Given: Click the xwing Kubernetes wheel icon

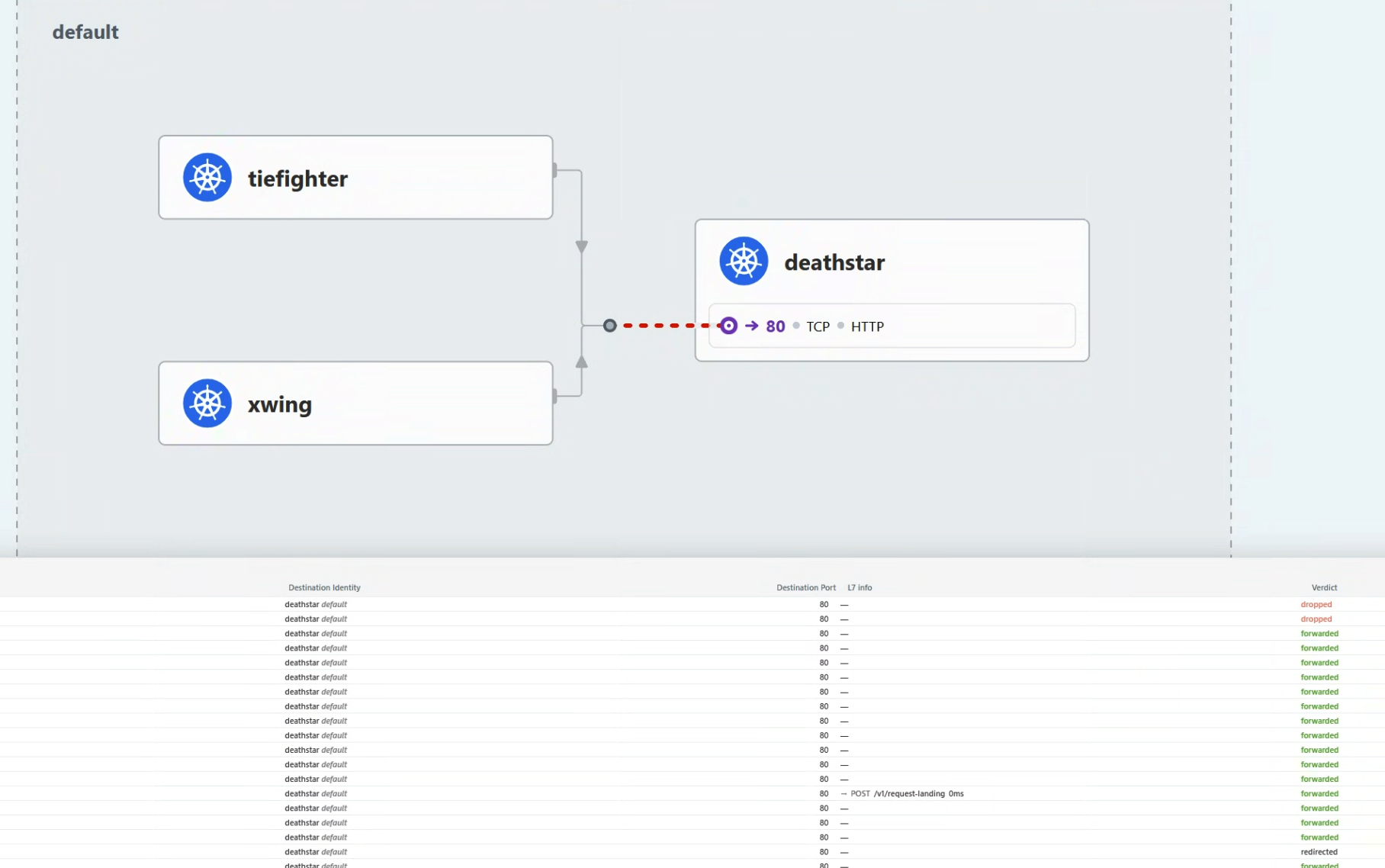Looking at the screenshot, I should pyautogui.click(x=207, y=403).
